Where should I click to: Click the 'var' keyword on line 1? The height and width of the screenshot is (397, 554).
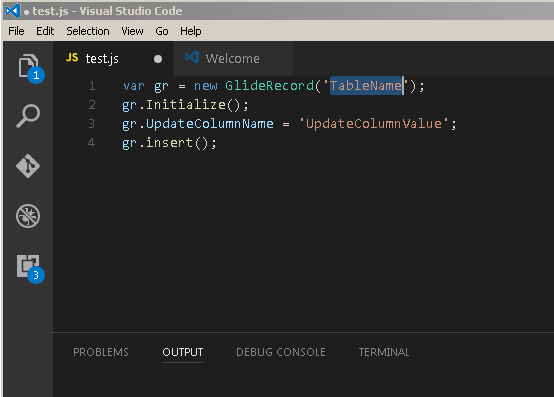click(134, 86)
